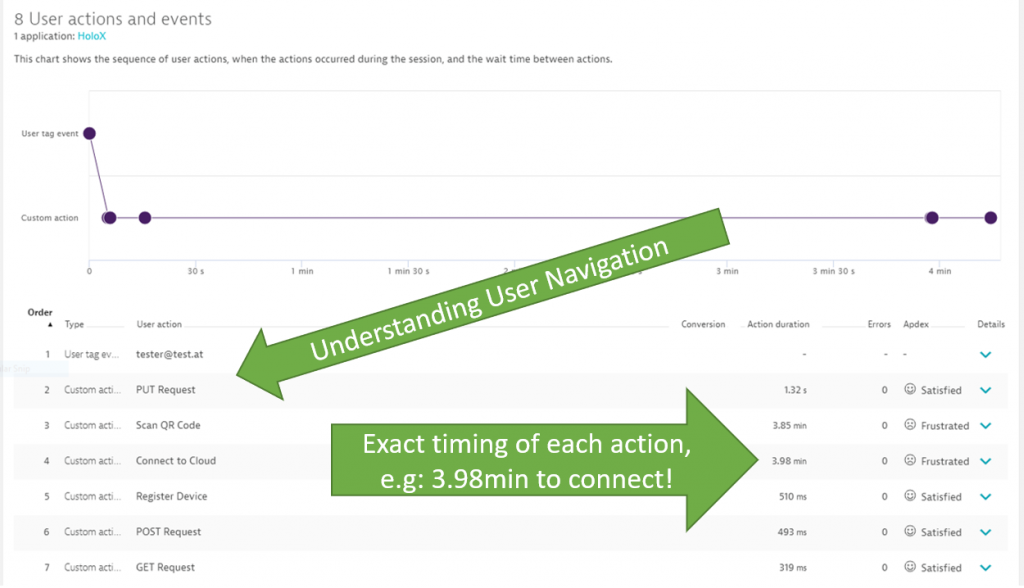Screen dimensions: 1024x588
Task: Expand the Register Device row details
Action: click(985, 496)
